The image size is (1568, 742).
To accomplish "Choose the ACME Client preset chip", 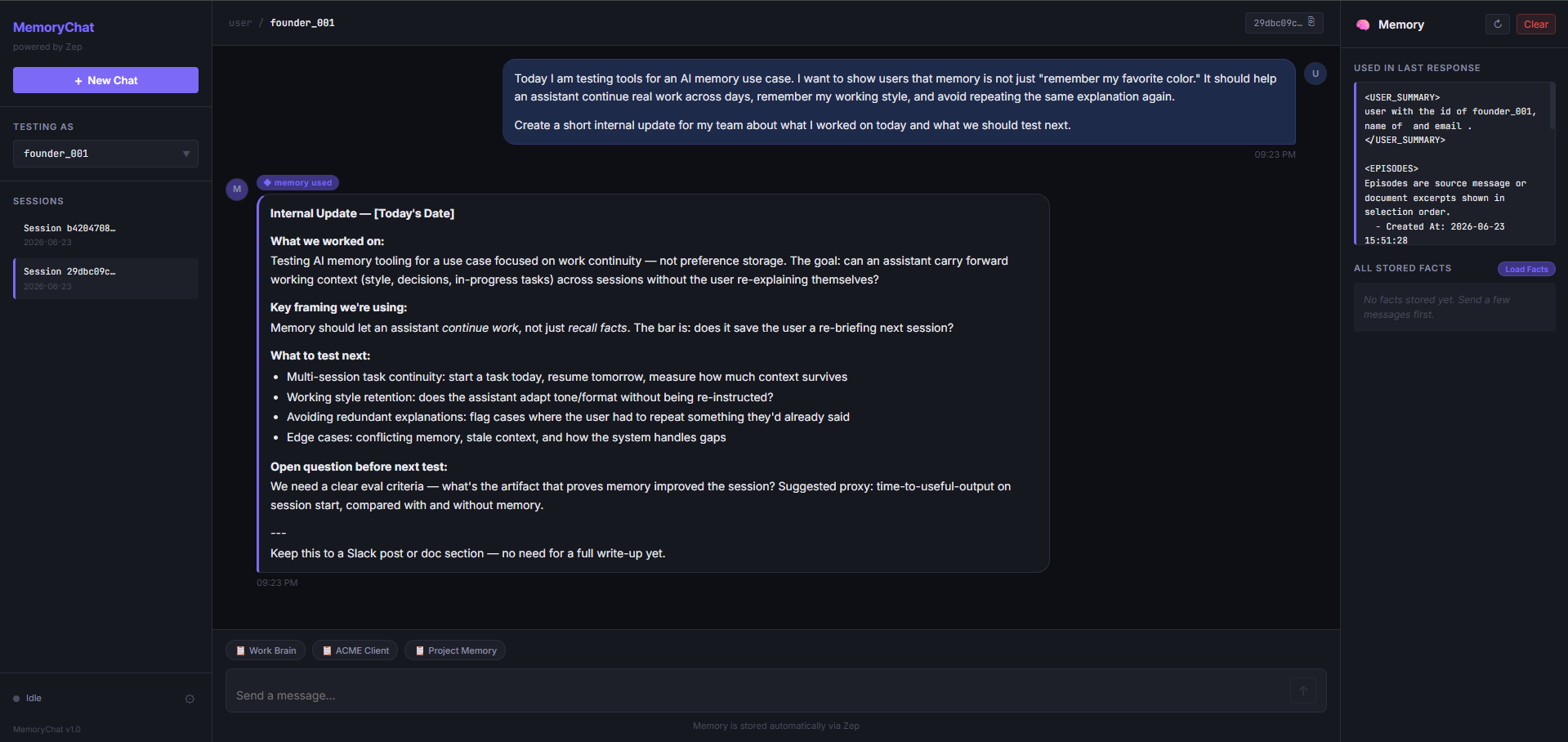I will pyautogui.click(x=355, y=650).
